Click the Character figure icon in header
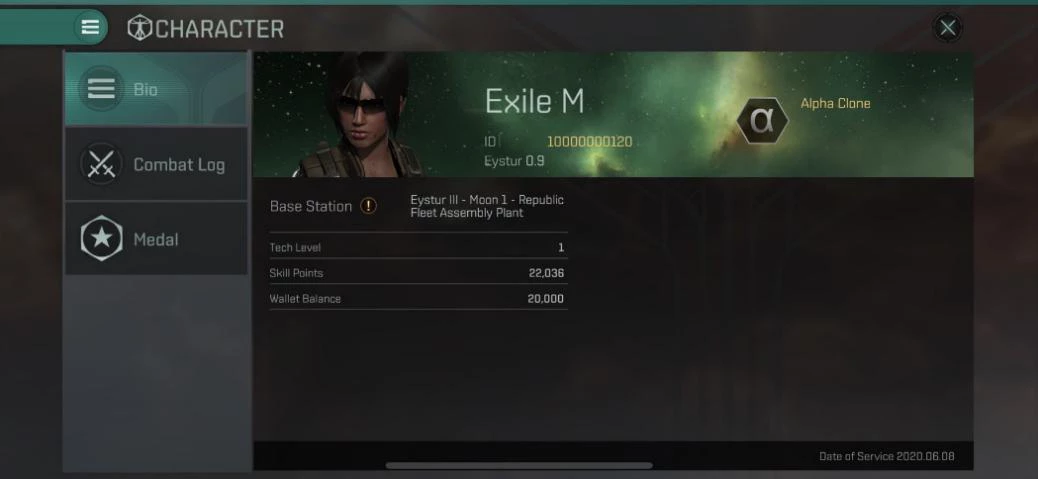The height and width of the screenshot is (479, 1038). (x=140, y=28)
